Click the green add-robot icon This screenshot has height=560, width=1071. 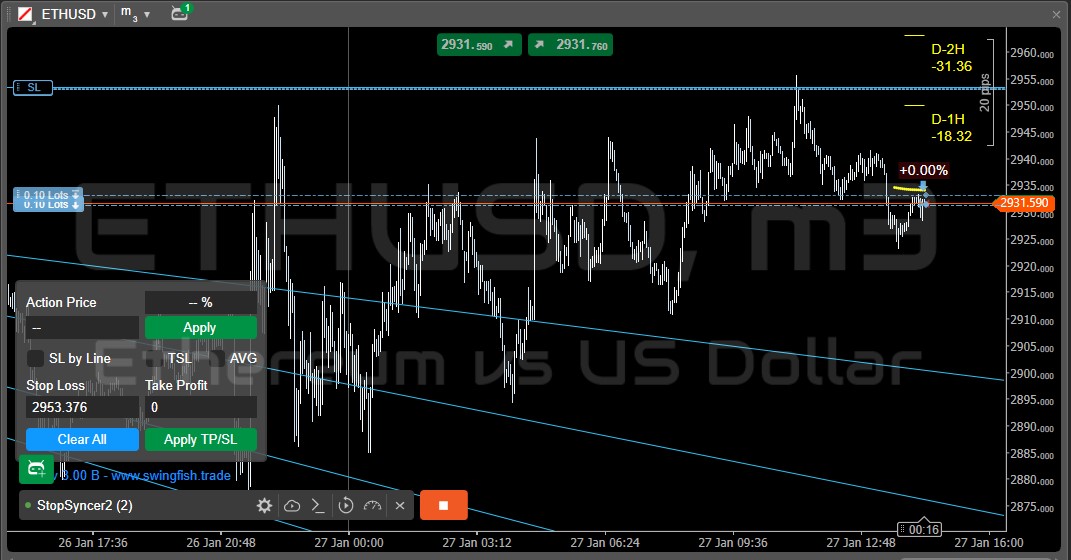point(36,468)
